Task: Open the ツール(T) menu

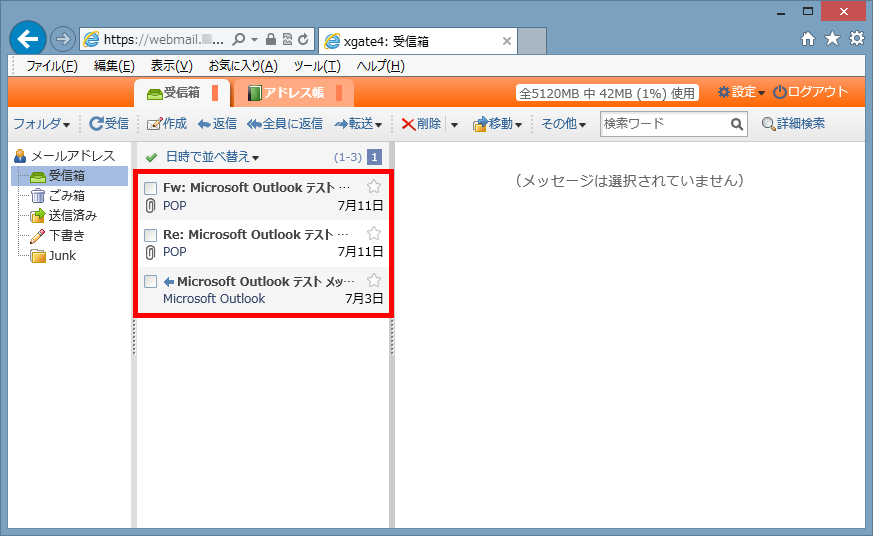Action: (x=317, y=66)
